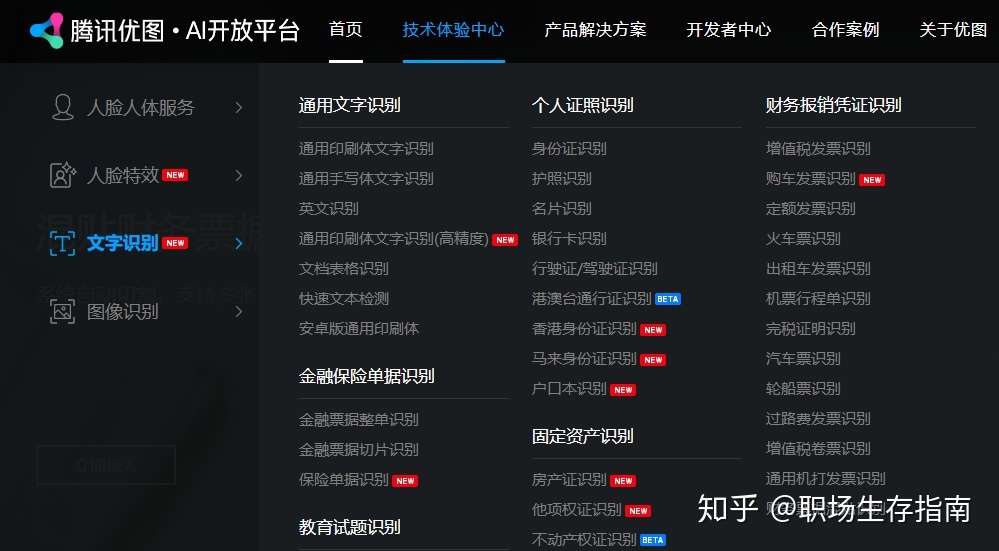Image resolution: width=999 pixels, height=551 pixels.
Task: Expand the 文字识别 chevron arrow
Action: tap(239, 243)
